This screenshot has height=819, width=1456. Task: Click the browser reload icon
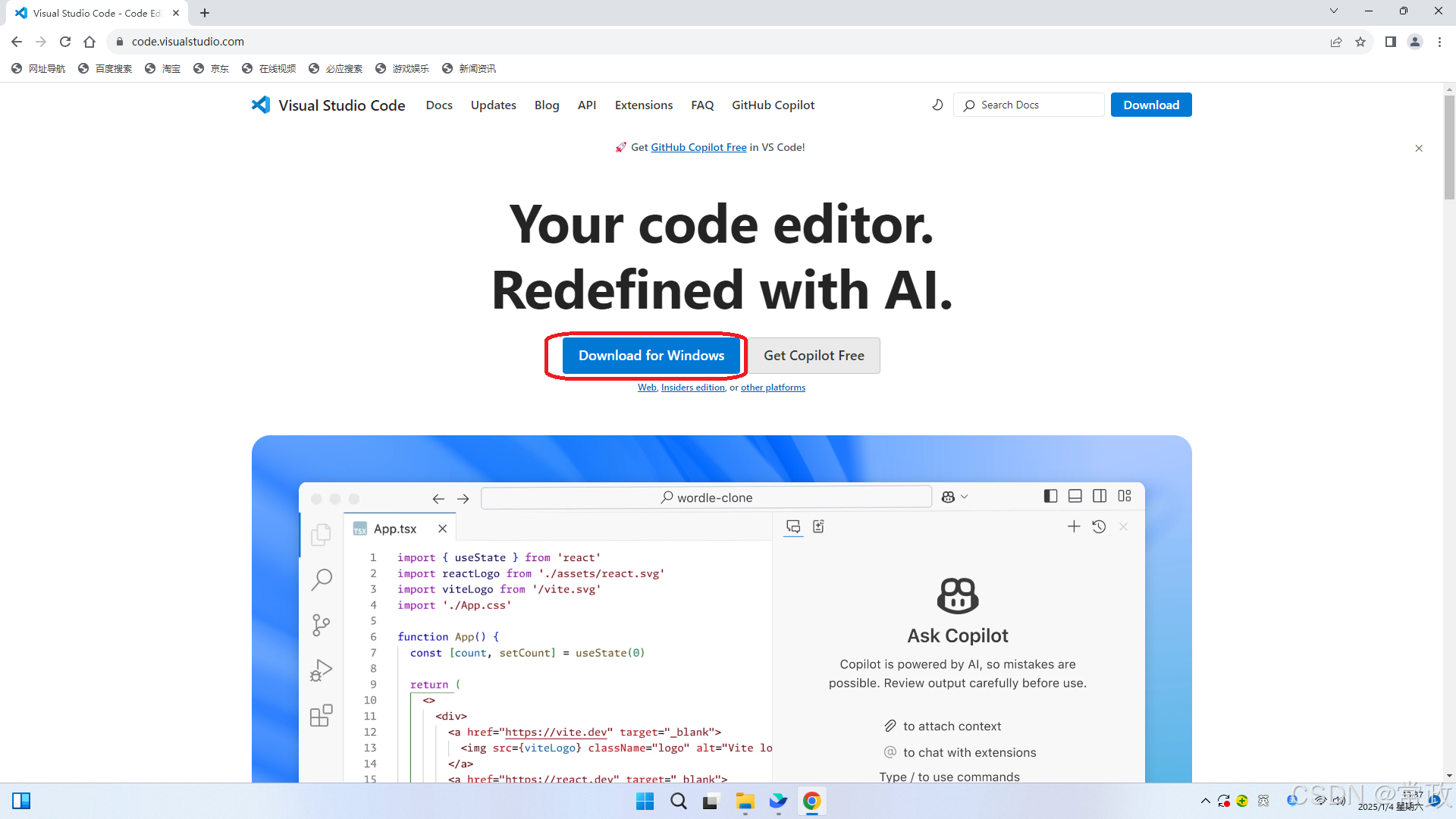65,42
